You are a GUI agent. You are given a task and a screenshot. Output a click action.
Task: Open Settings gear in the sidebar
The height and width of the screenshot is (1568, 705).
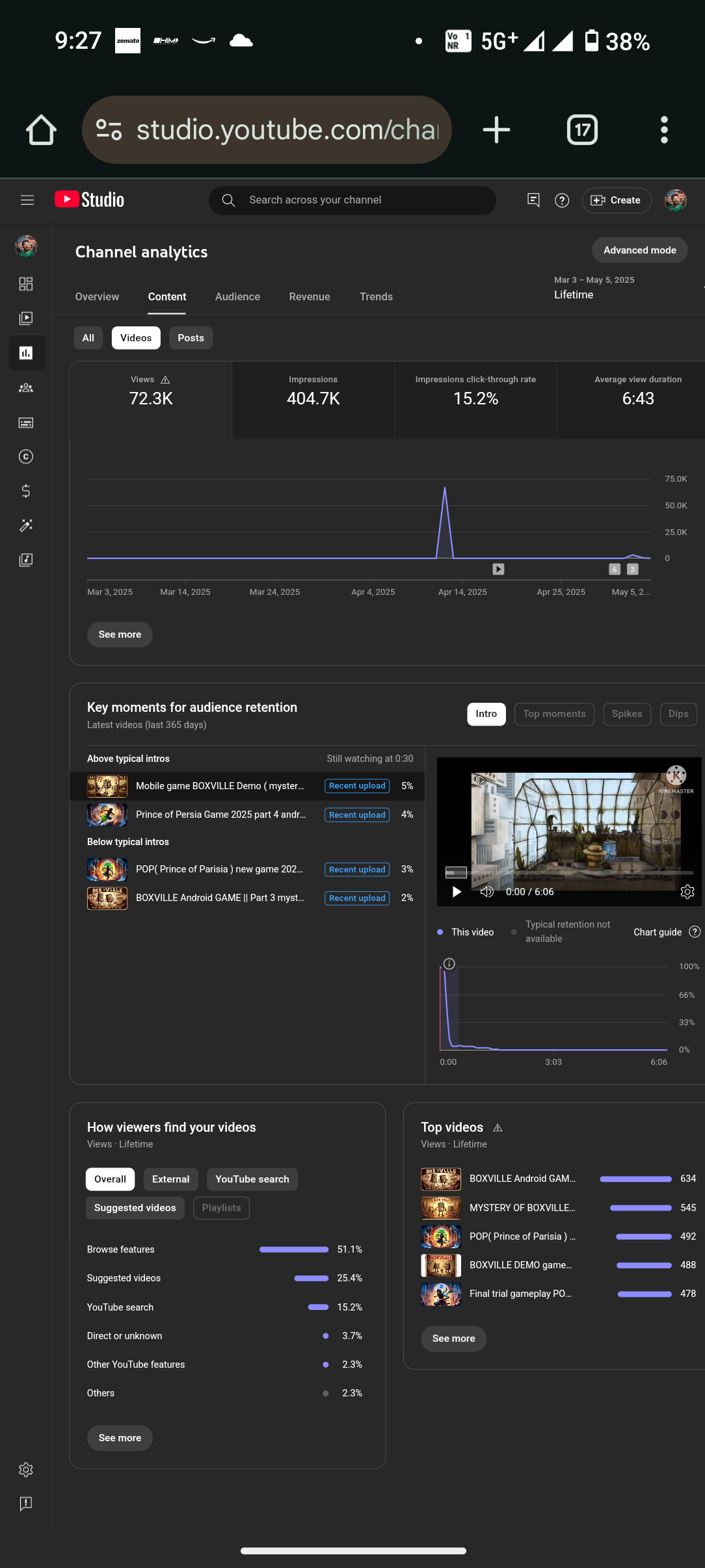(x=26, y=1470)
